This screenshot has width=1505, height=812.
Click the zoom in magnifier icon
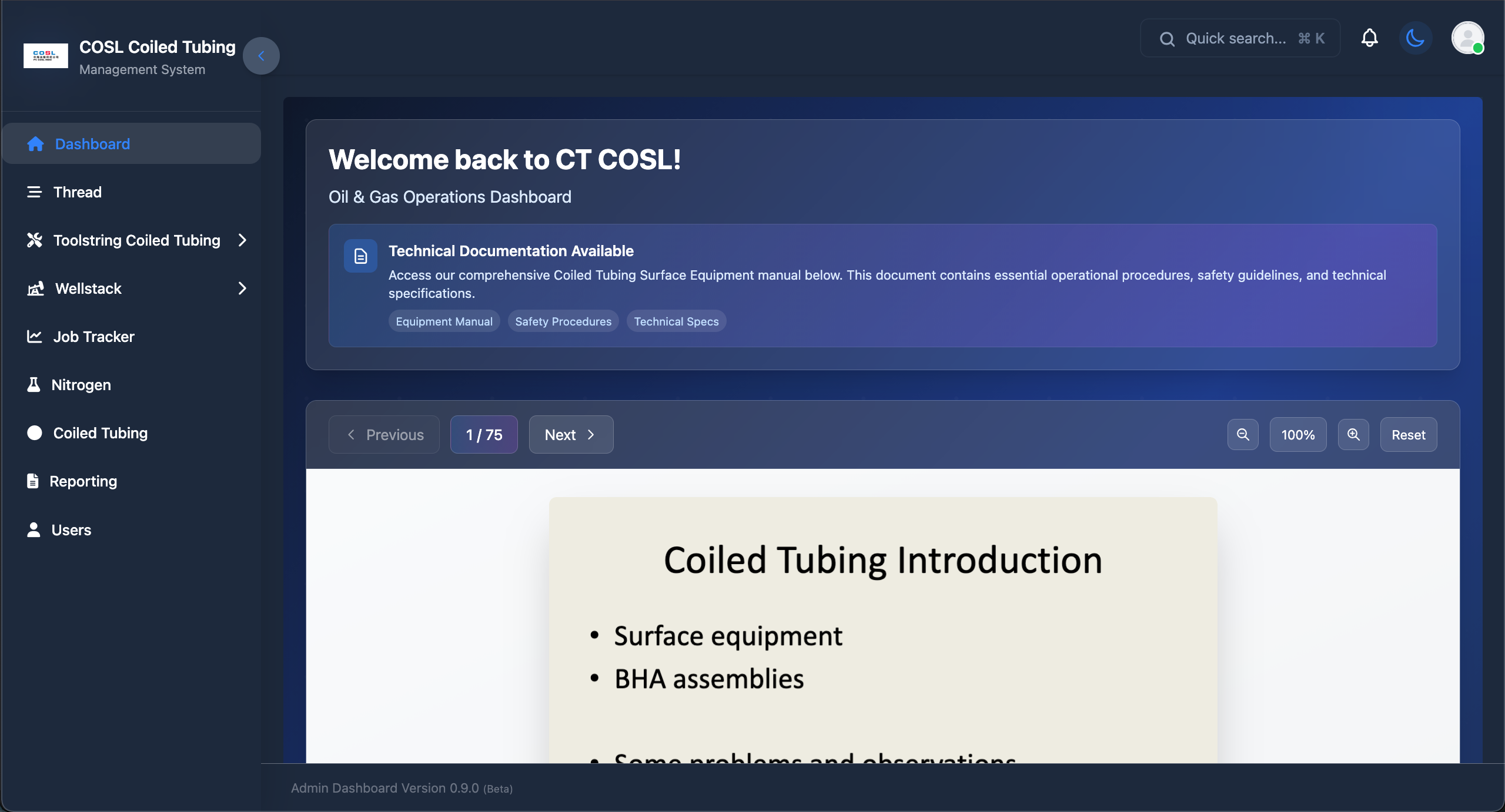(x=1353, y=435)
